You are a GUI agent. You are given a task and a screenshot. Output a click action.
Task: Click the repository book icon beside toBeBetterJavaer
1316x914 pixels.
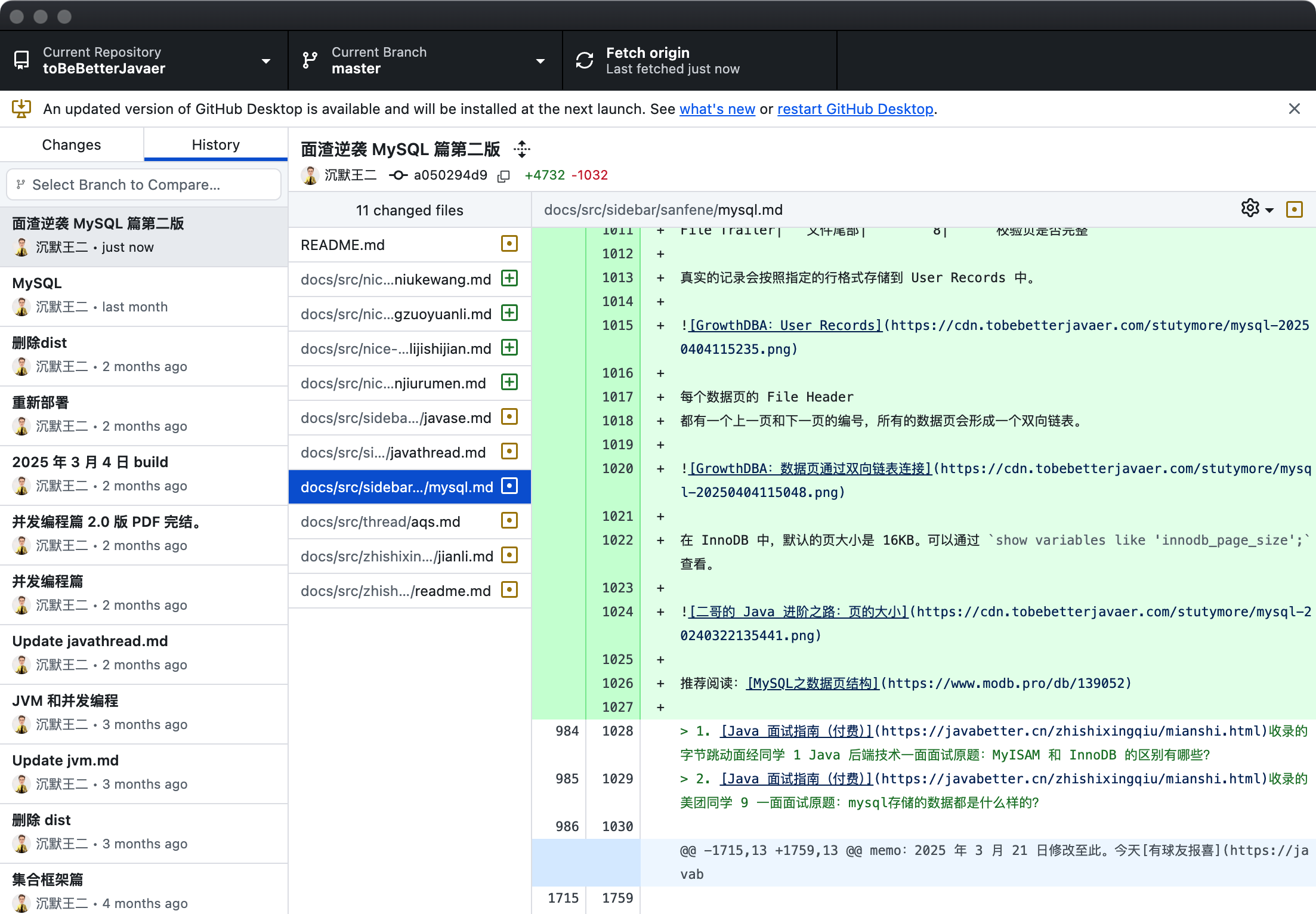22,60
